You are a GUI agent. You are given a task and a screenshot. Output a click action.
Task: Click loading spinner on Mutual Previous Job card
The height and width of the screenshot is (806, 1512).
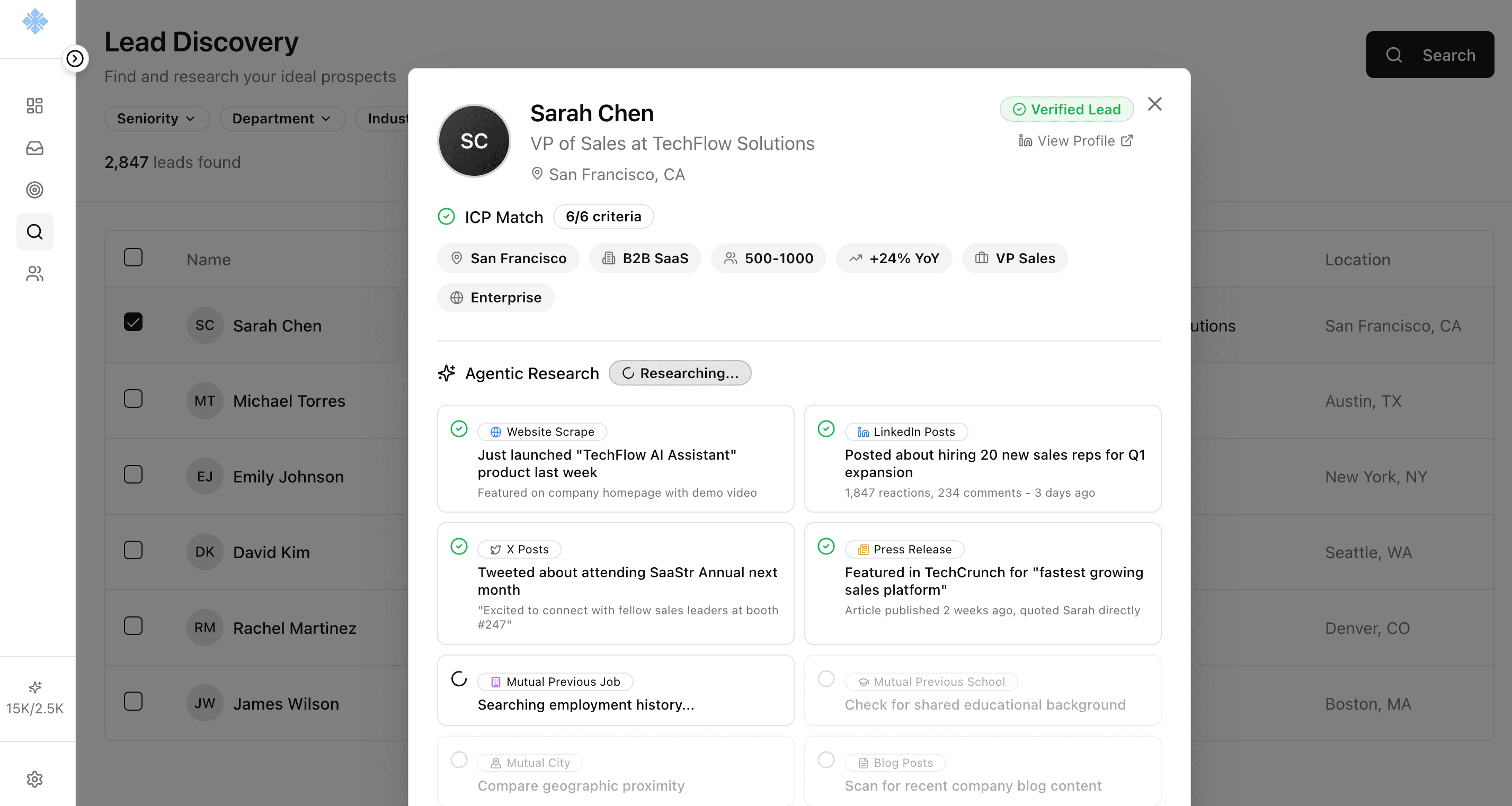(459, 679)
